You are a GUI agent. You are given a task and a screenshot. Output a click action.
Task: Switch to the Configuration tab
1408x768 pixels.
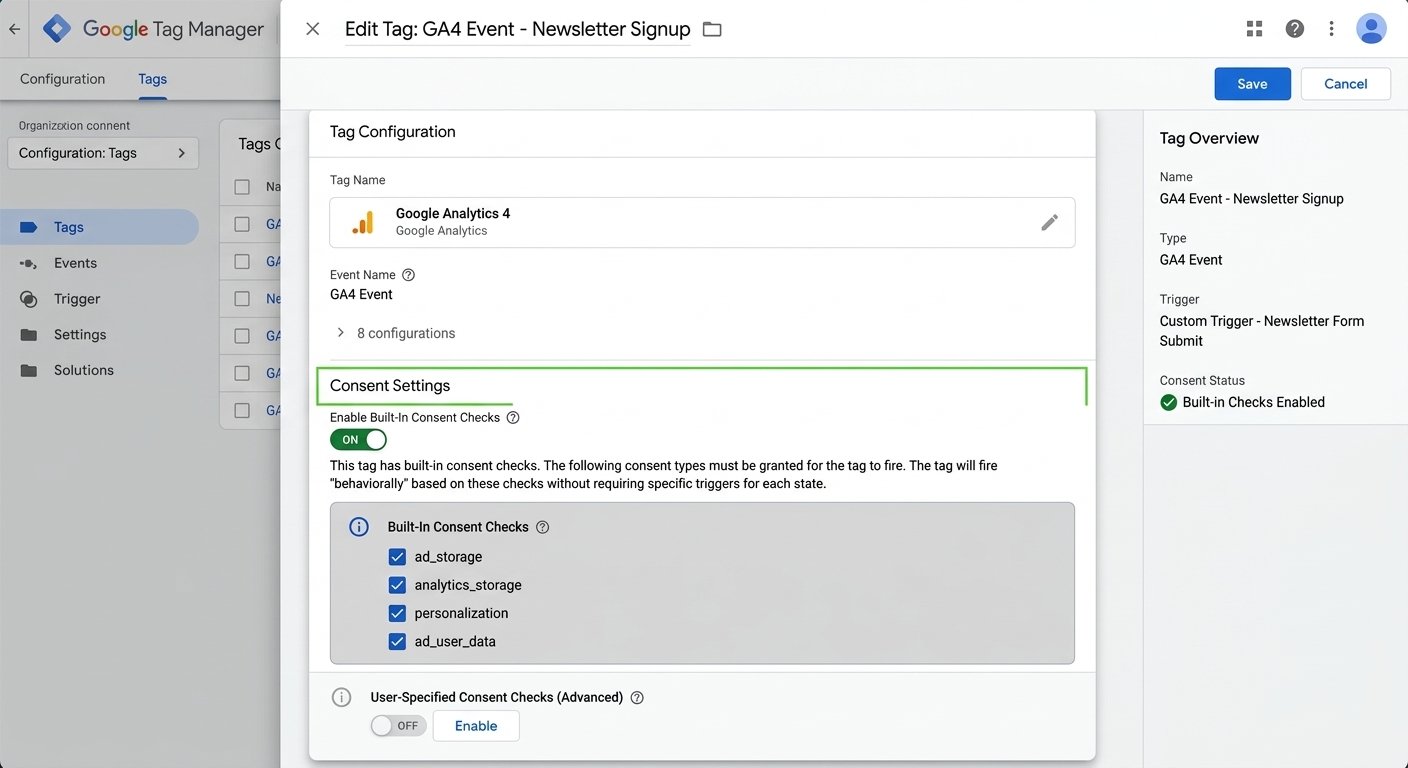62,79
